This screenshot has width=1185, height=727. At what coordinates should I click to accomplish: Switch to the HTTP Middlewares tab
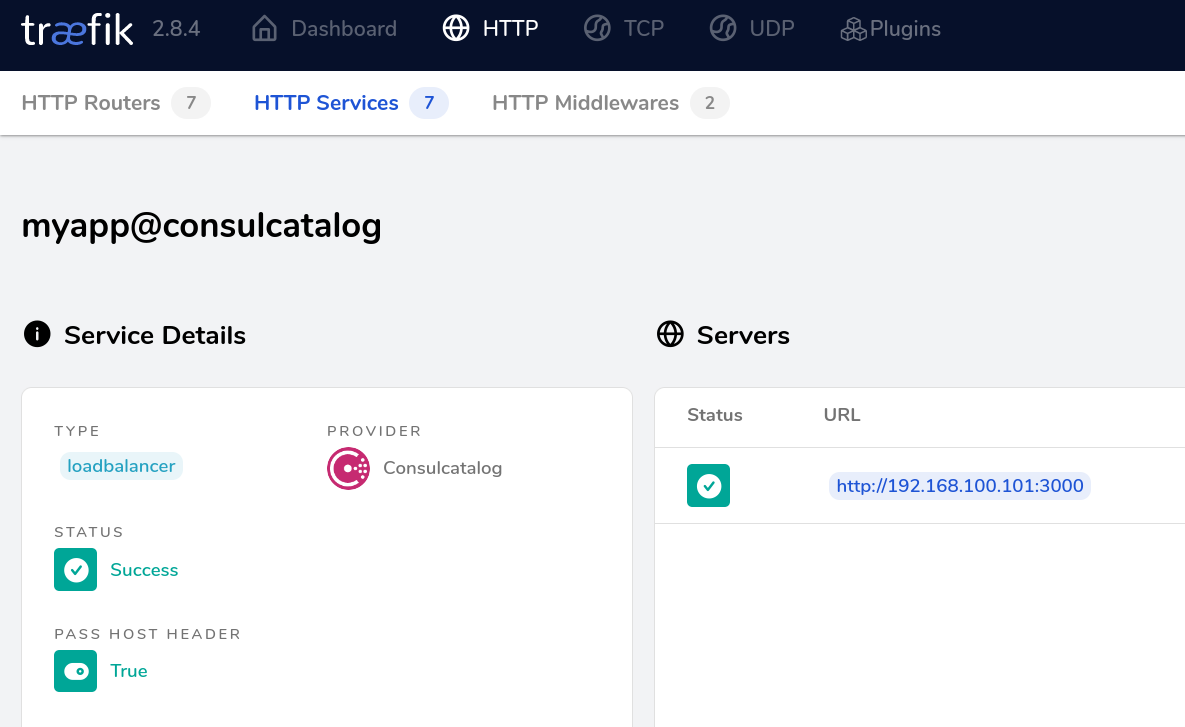[585, 103]
